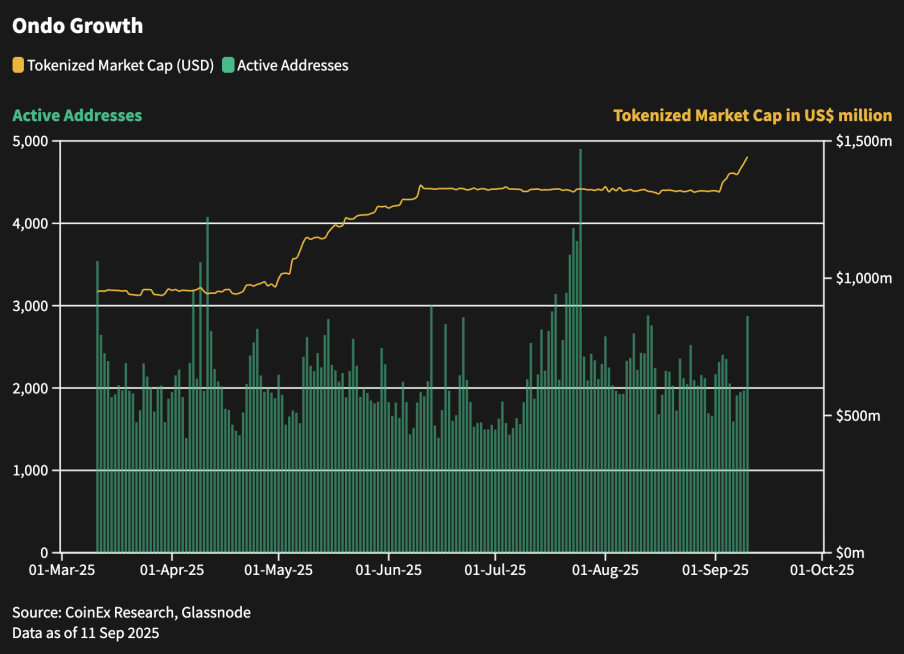
Task: Click the 01-May-25 date on the x-axis
Action: click(x=279, y=570)
